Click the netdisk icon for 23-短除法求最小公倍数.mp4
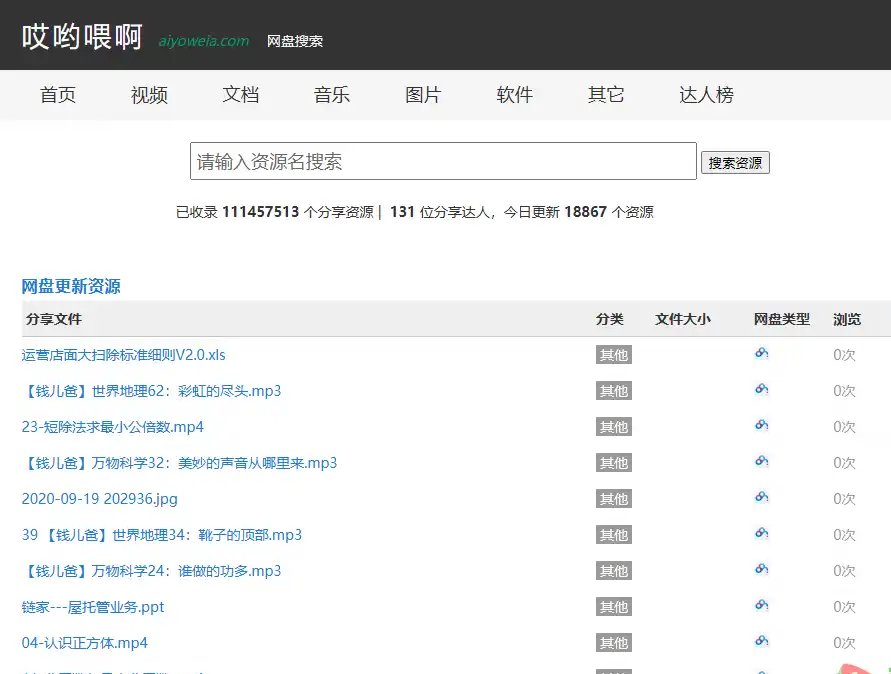The width and height of the screenshot is (891, 674). [x=761, y=425]
